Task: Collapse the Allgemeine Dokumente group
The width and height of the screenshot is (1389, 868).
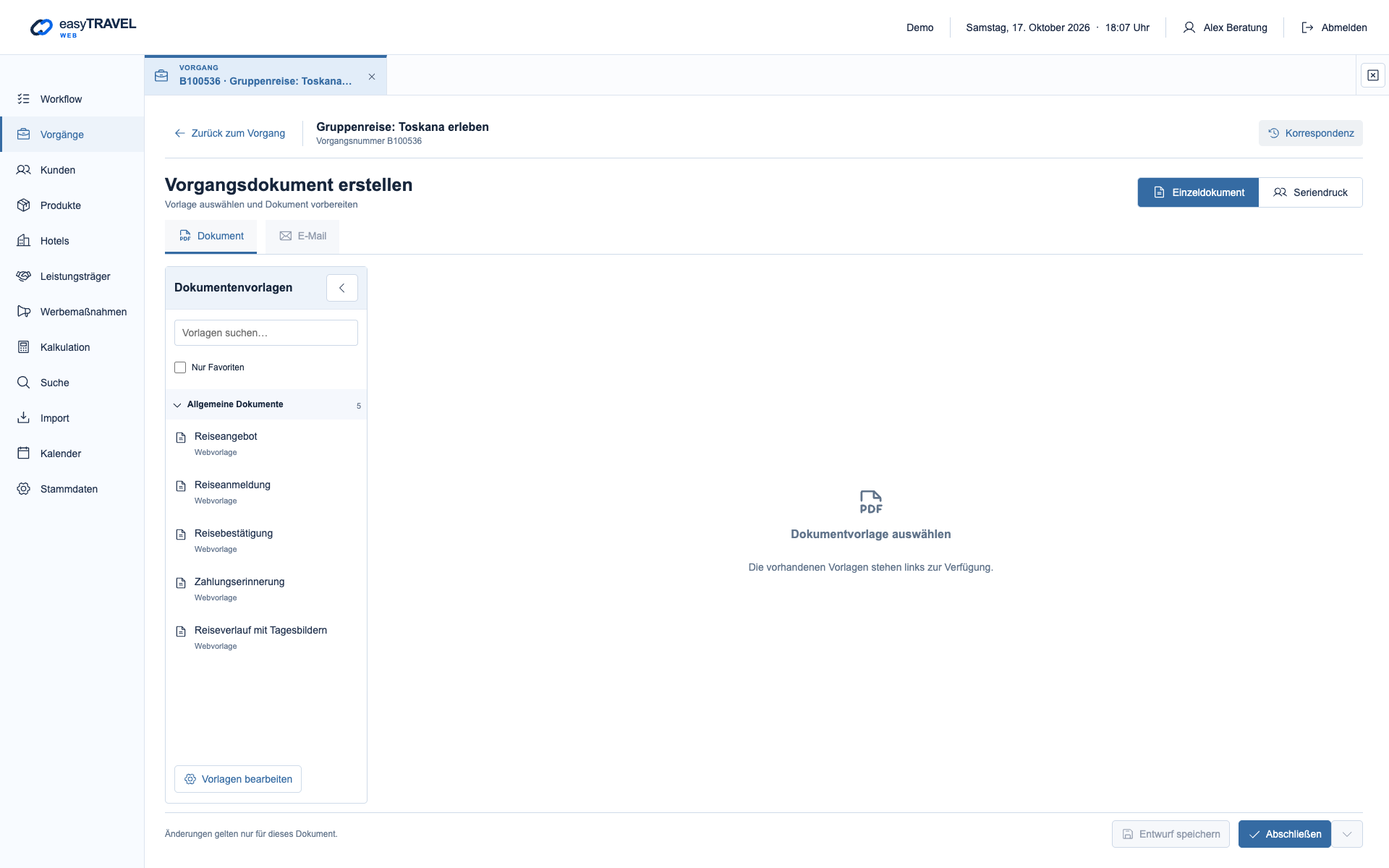Action: tap(266, 404)
